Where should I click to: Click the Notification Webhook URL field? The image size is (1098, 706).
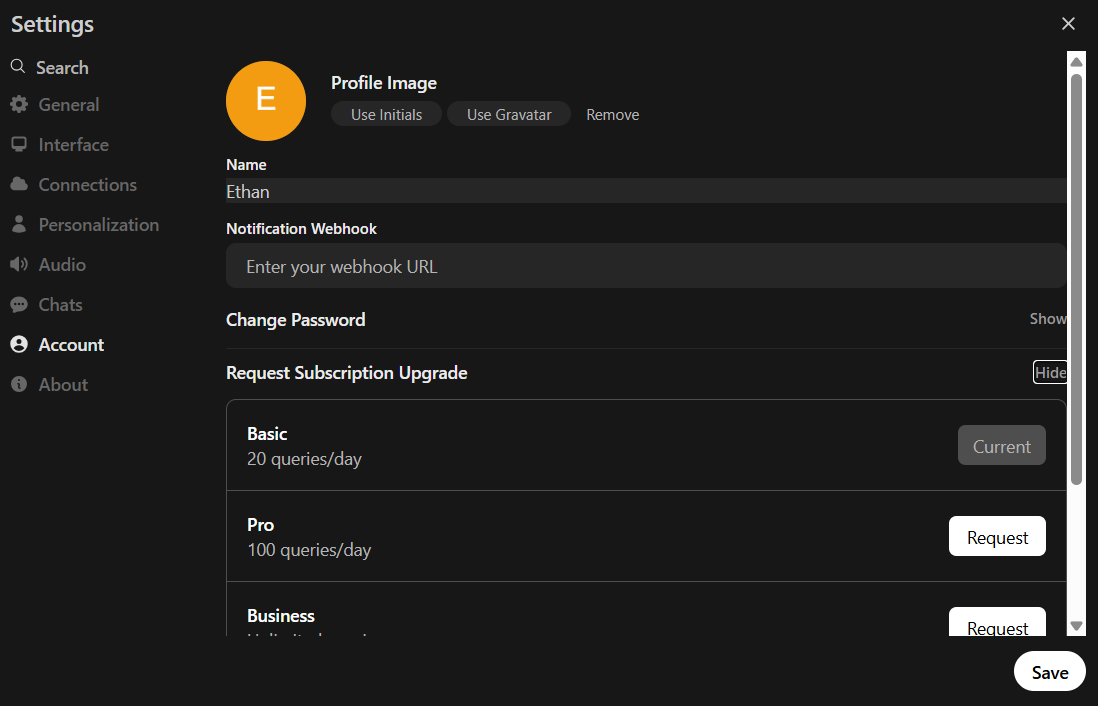click(645, 267)
